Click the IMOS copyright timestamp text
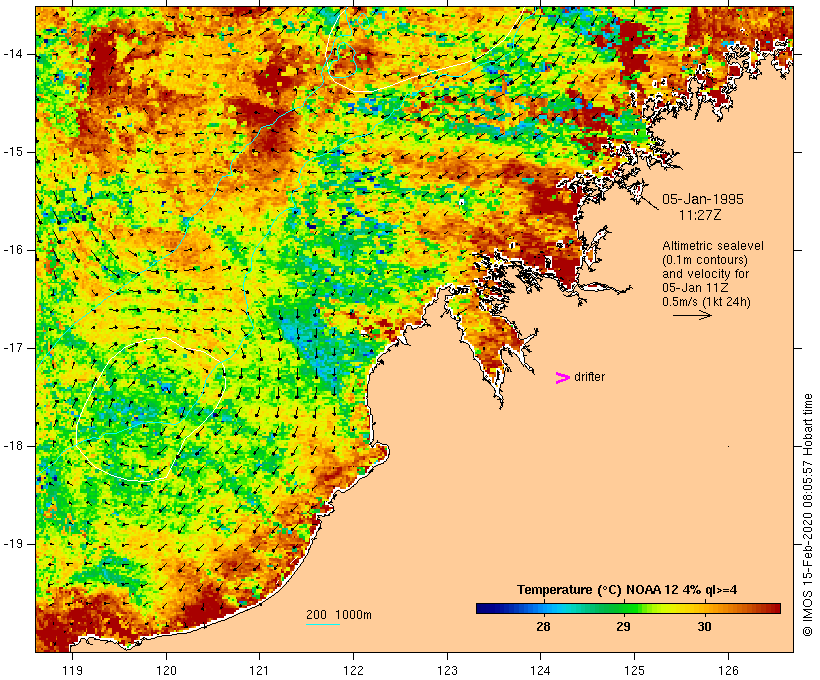The width and height of the screenshot is (820, 680). [808, 515]
